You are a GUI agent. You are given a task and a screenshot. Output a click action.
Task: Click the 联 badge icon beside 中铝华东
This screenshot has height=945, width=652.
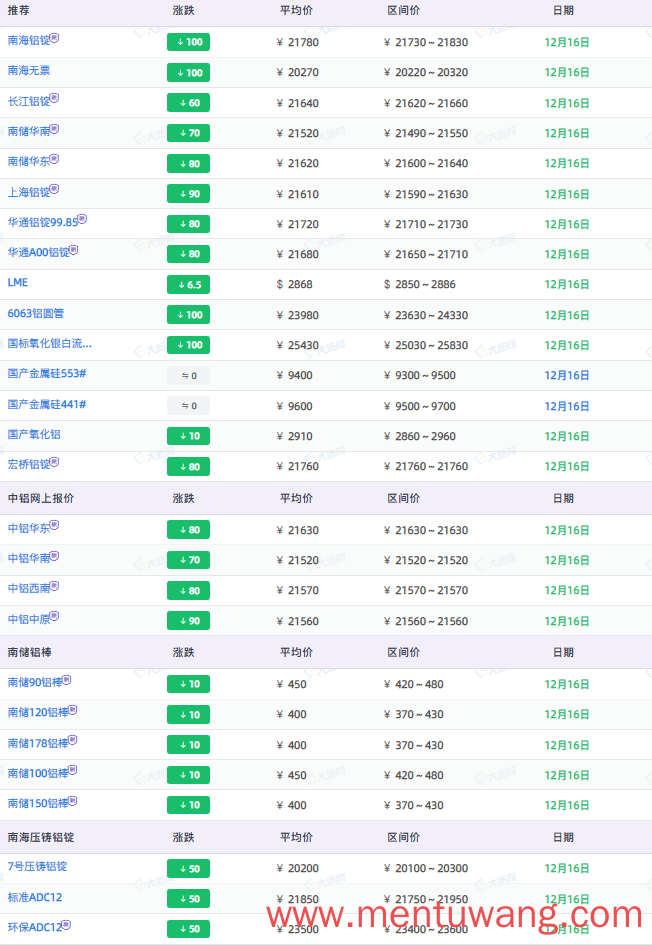point(54,525)
